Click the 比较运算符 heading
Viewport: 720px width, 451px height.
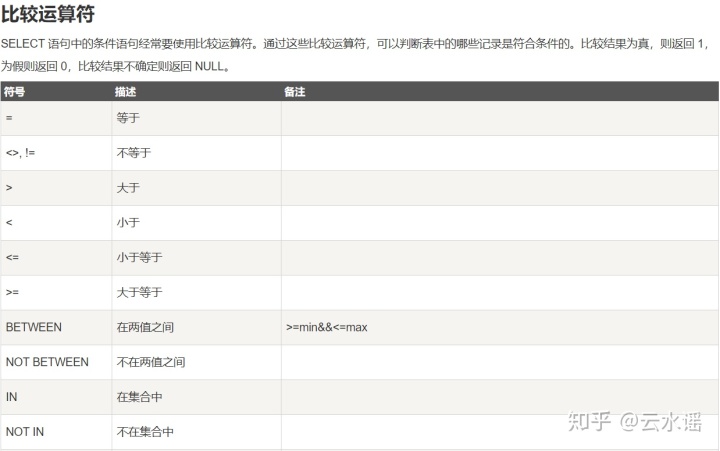[48, 14]
